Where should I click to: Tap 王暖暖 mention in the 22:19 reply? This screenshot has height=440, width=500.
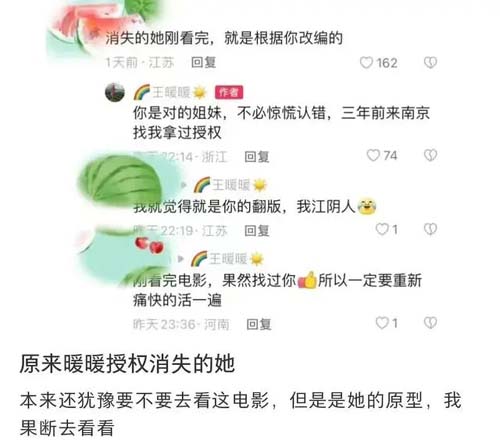231,185
